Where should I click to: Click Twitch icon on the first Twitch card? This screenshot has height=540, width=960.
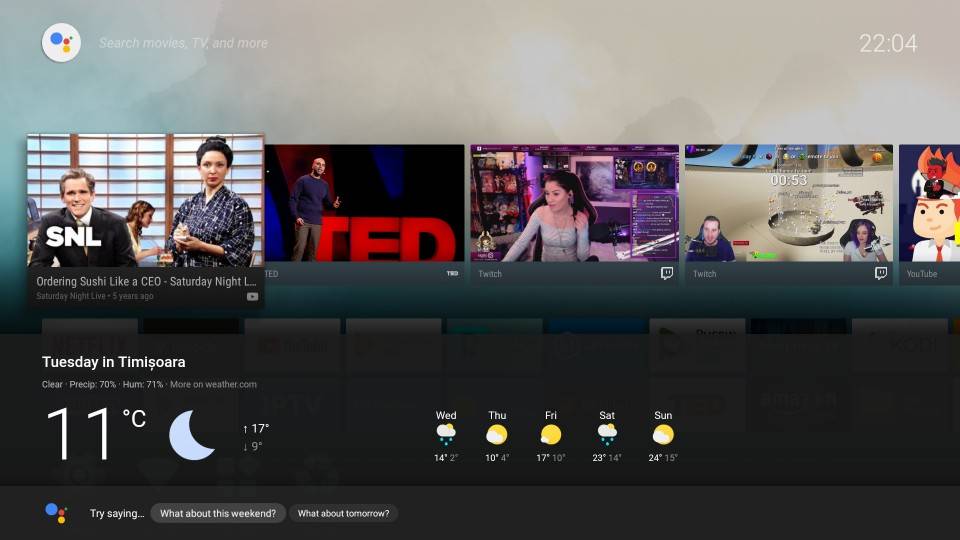[667, 273]
